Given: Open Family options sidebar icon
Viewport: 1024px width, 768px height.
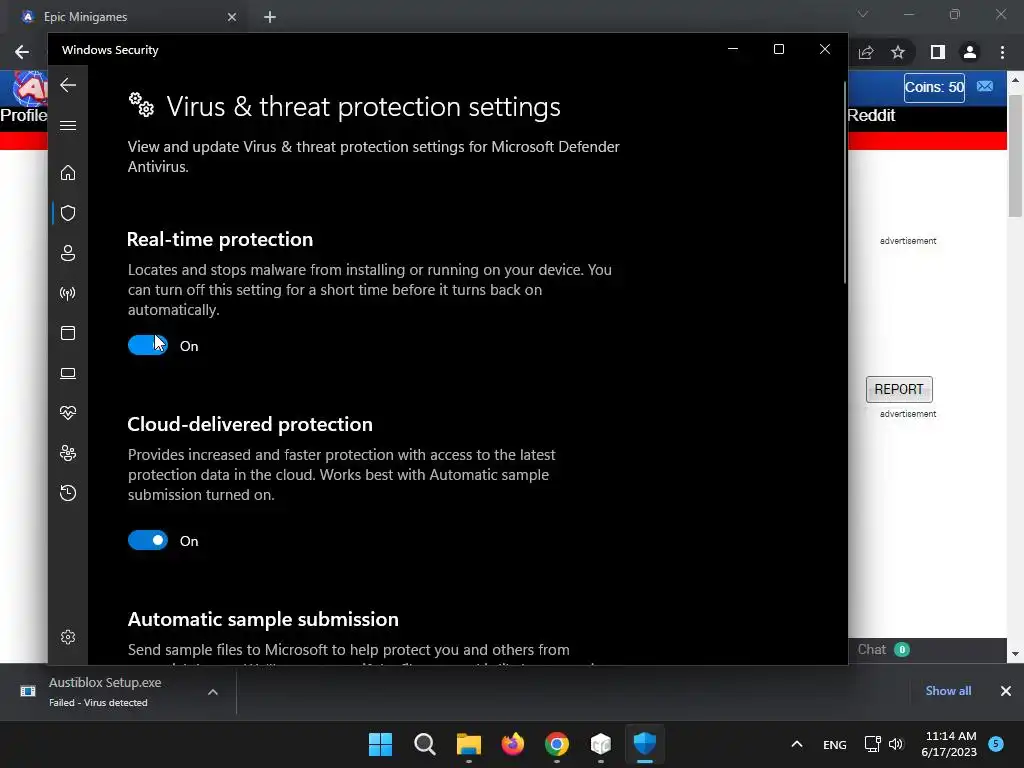Looking at the screenshot, I should tap(68, 453).
